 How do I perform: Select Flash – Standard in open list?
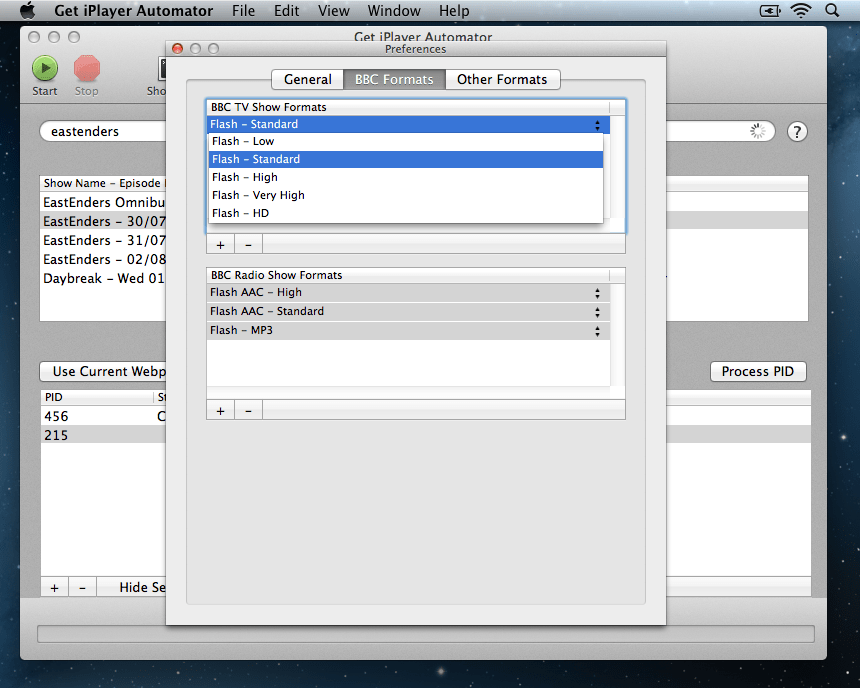405,159
